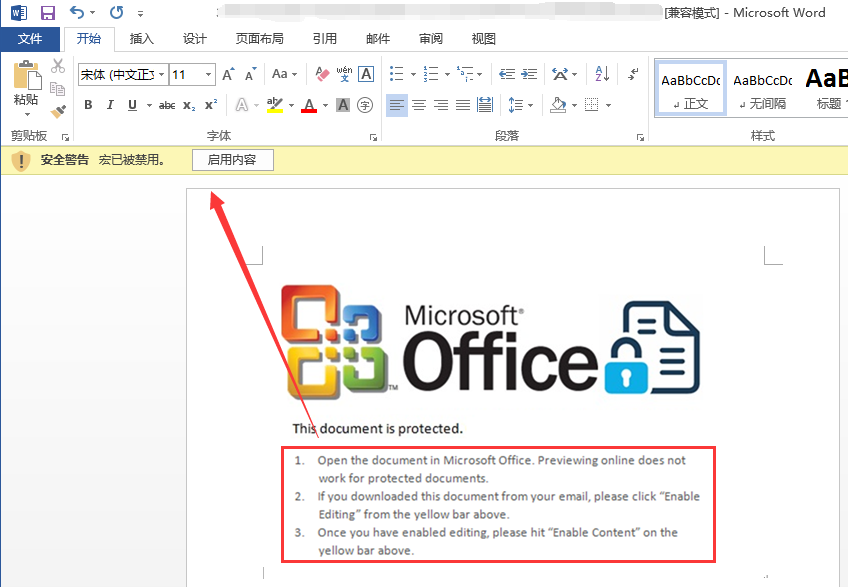Apply red font color

[x=309, y=105]
